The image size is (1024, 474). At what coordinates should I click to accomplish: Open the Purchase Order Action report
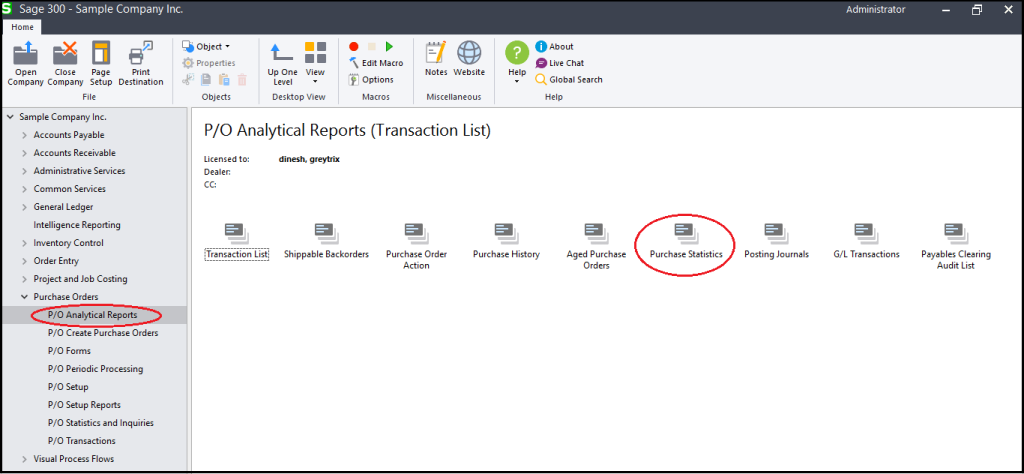416,246
